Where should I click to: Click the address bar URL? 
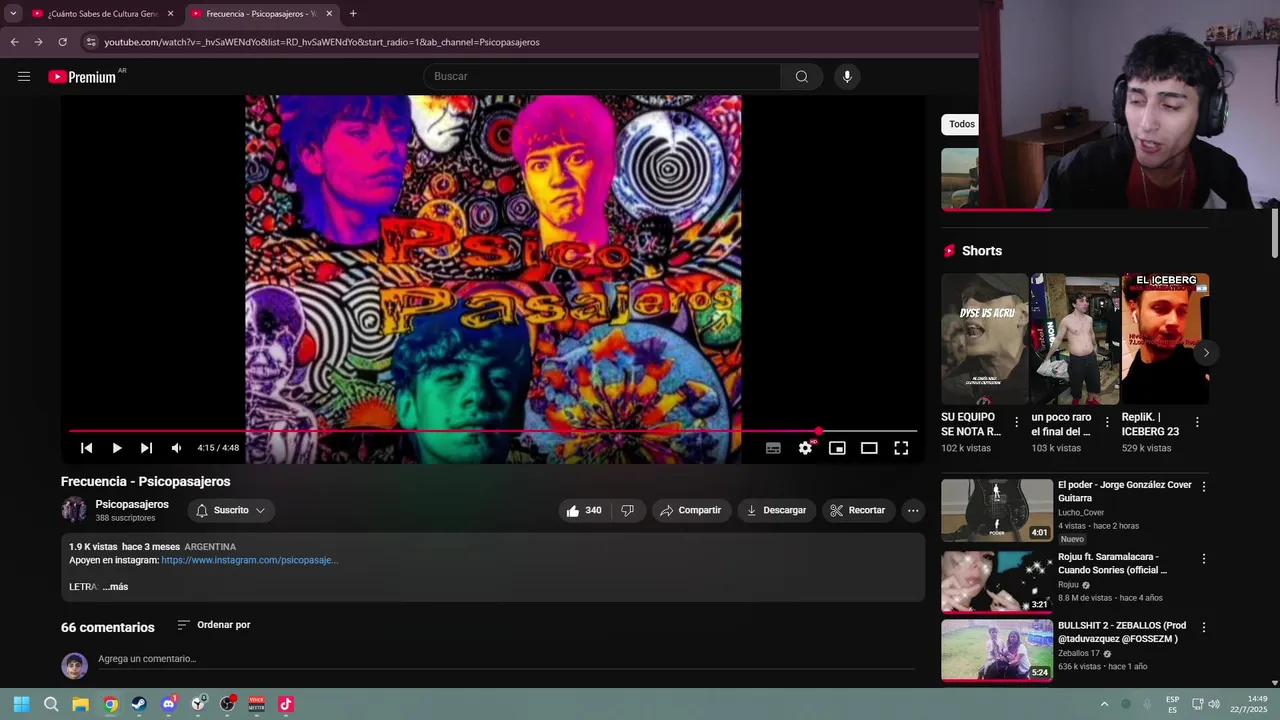[322, 42]
